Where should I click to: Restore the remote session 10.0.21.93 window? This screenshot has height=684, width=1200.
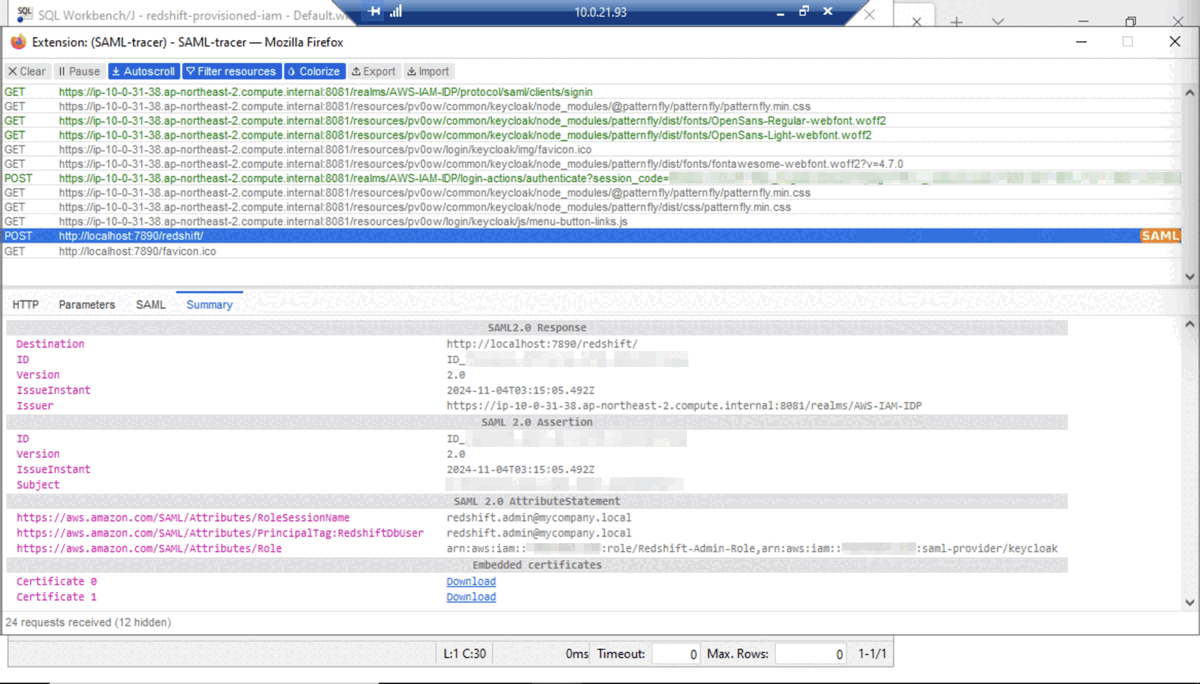pos(804,12)
